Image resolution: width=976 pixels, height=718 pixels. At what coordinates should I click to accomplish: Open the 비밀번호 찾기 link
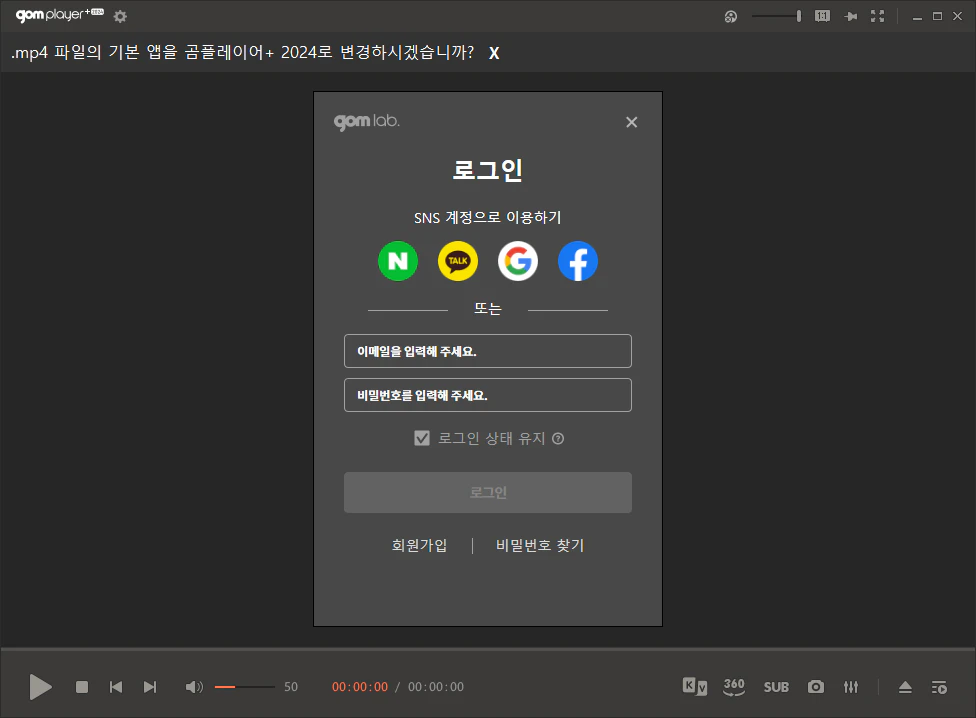coord(538,546)
